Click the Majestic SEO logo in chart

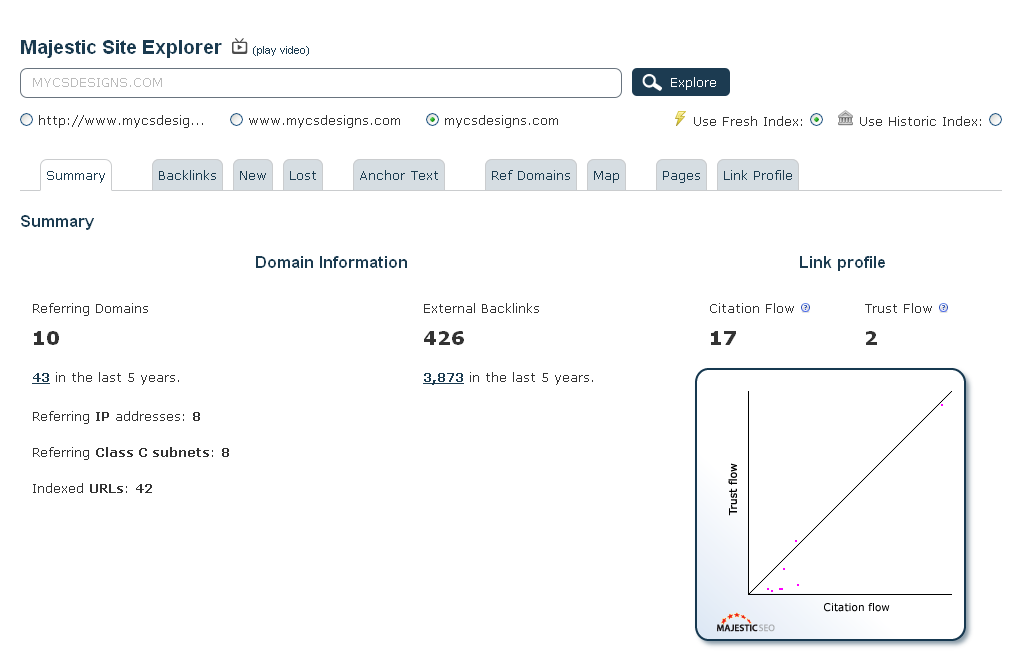click(746, 623)
